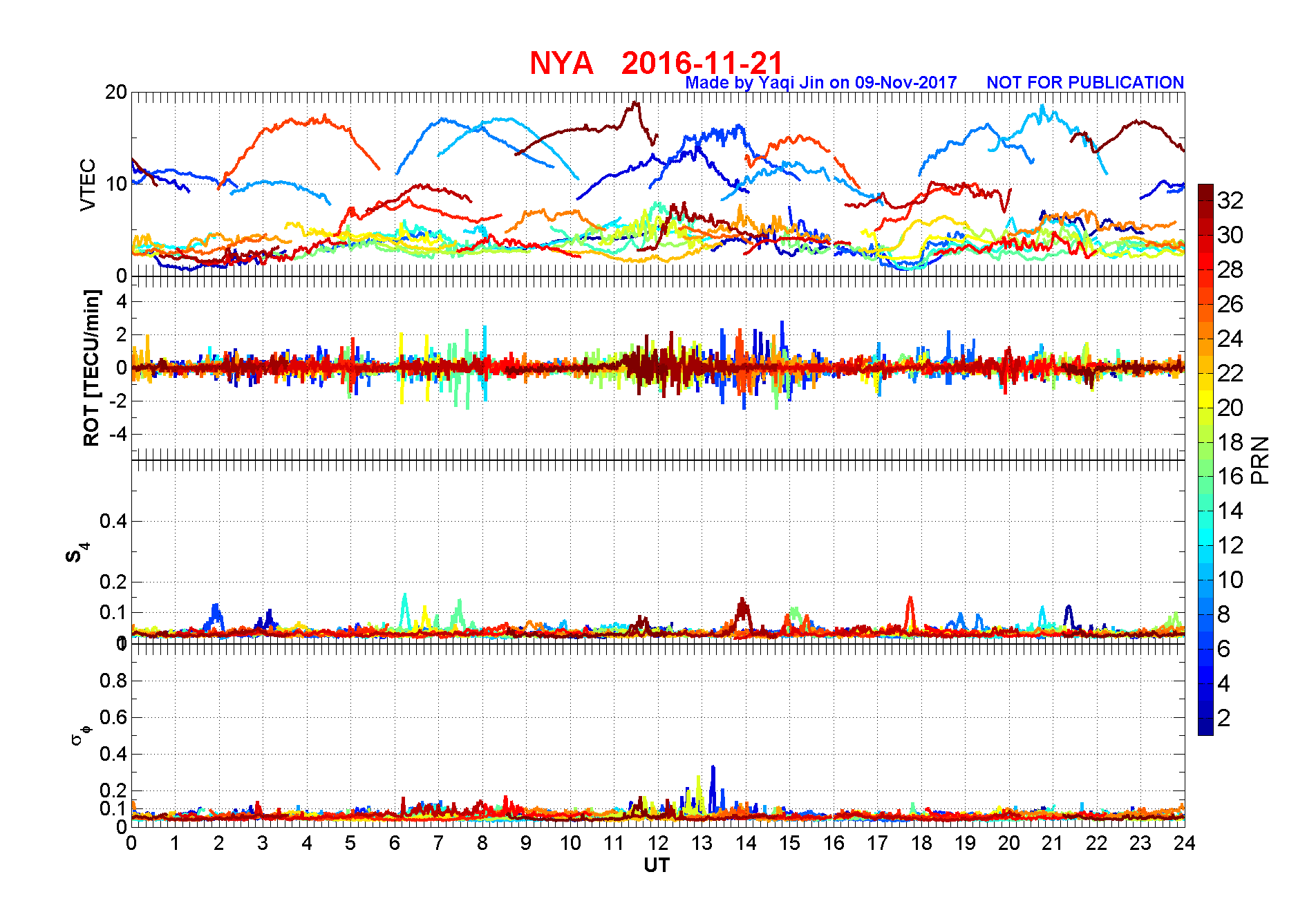
Task: Click the PRN colorbar label
Action: coord(1260,460)
